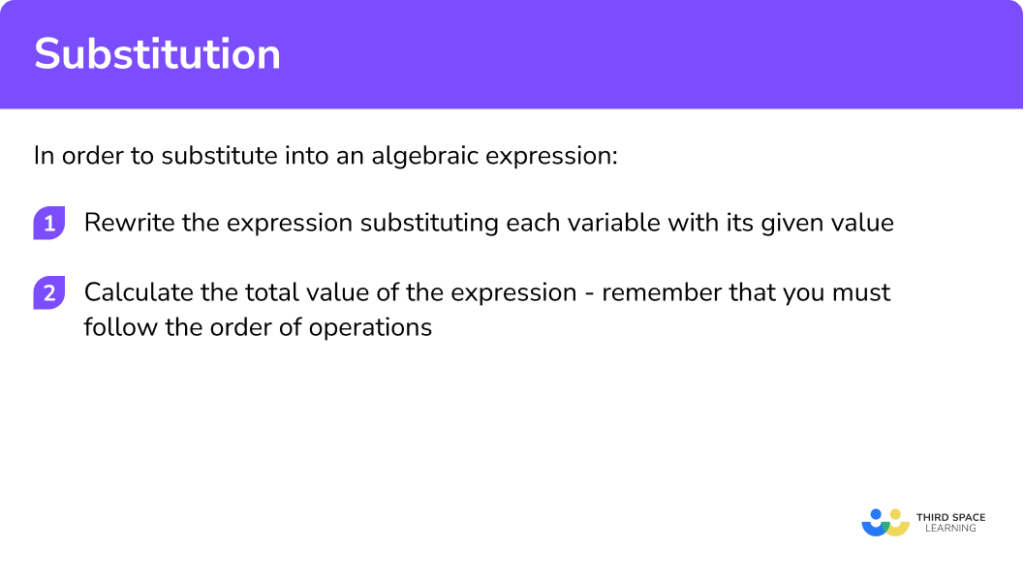Click the purple step 1 number badge
This screenshot has width=1024, height=580.
pyautogui.click(x=48, y=223)
